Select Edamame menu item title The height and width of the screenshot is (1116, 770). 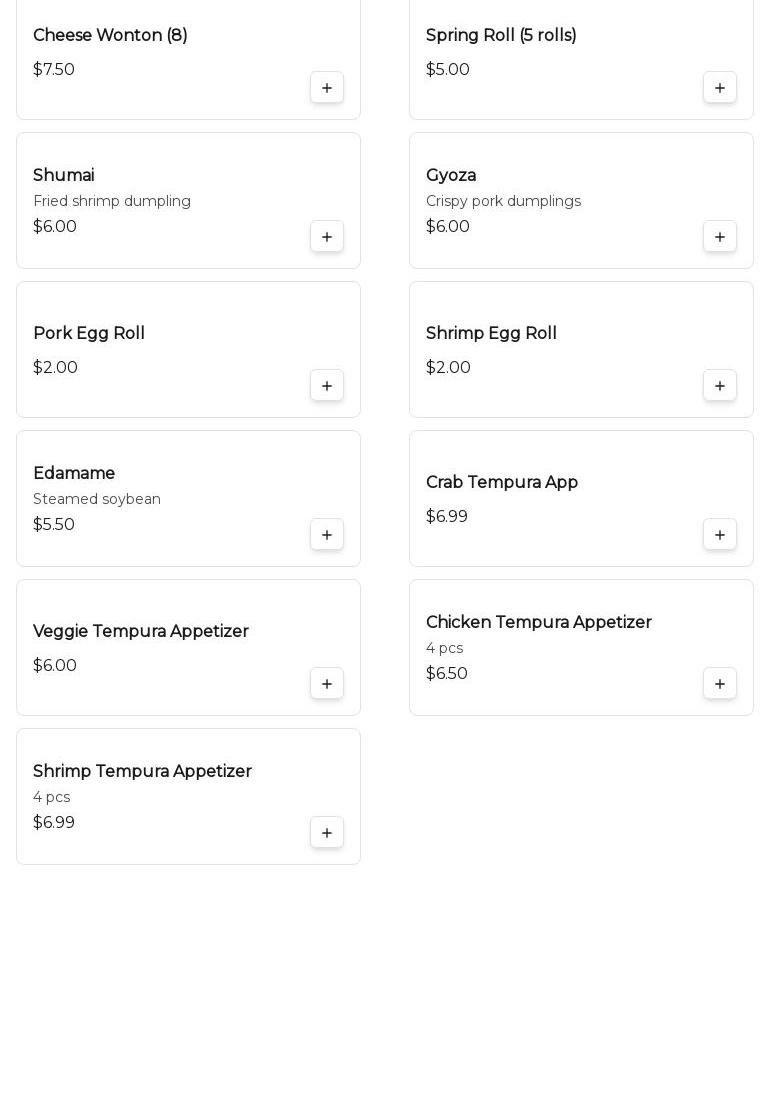[74, 474]
